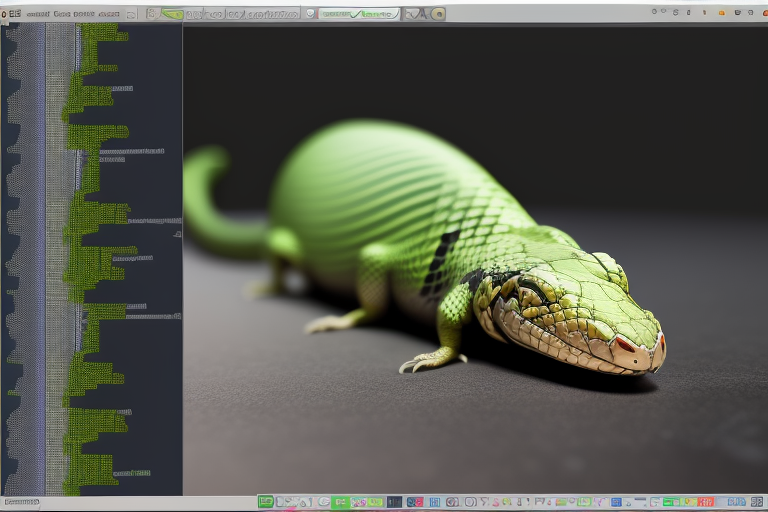Viewport: 768px width, 512px height.
Task: Click the bottommost green code block in left panel
Action: tap(90, 470)
